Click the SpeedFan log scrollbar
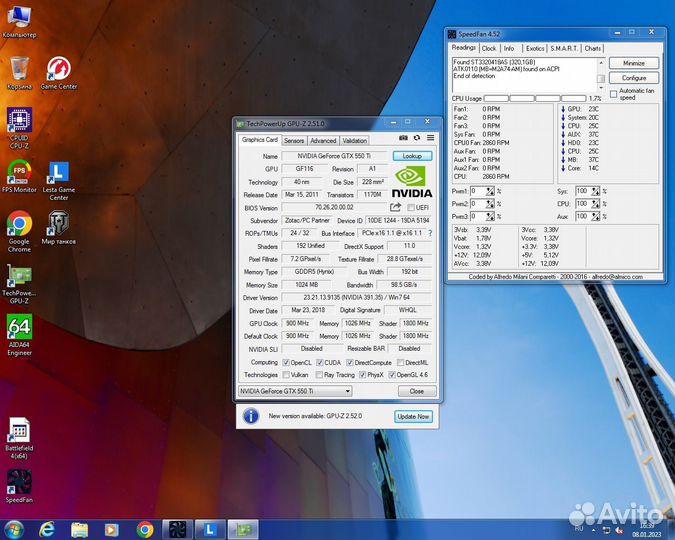 click(601, 73)
